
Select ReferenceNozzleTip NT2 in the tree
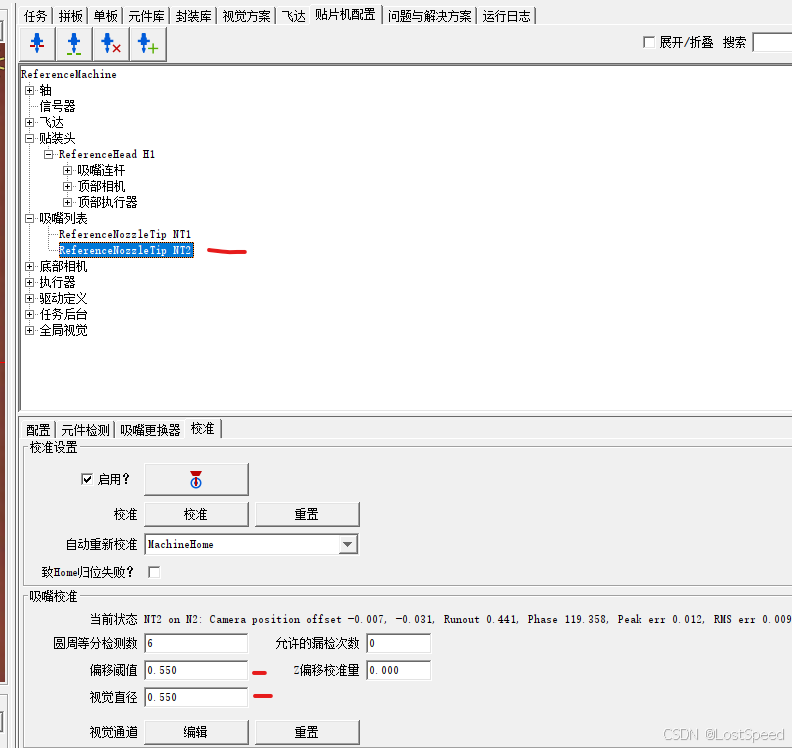(126, 251)
